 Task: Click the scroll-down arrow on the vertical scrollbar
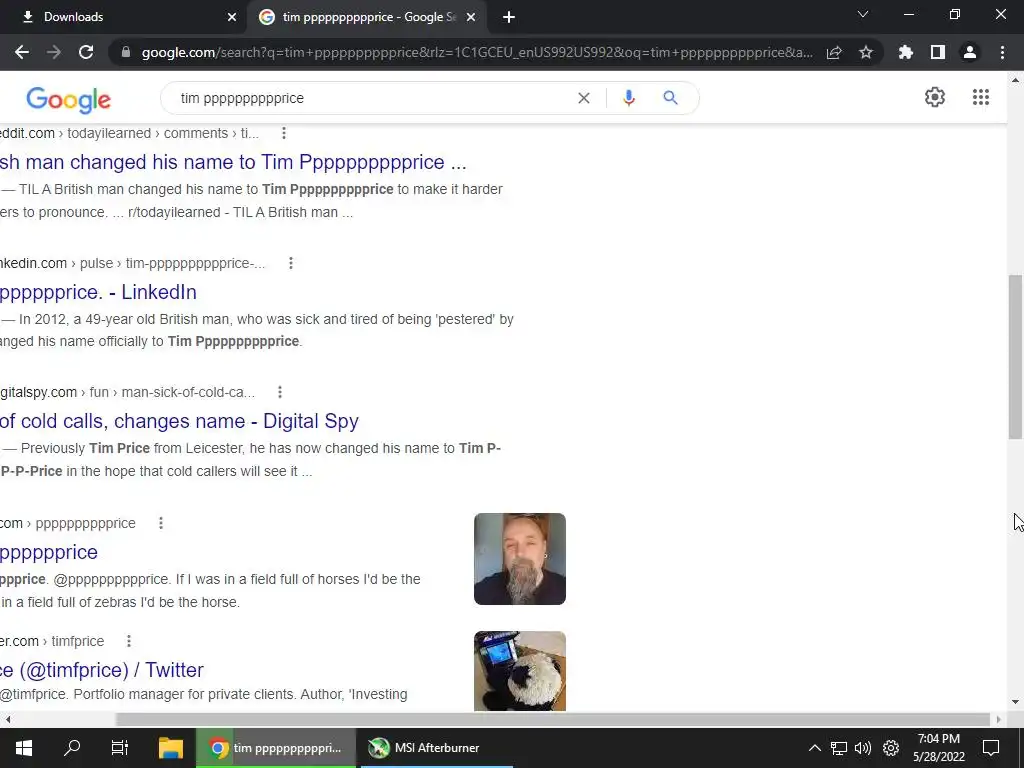click(1015, 702)
